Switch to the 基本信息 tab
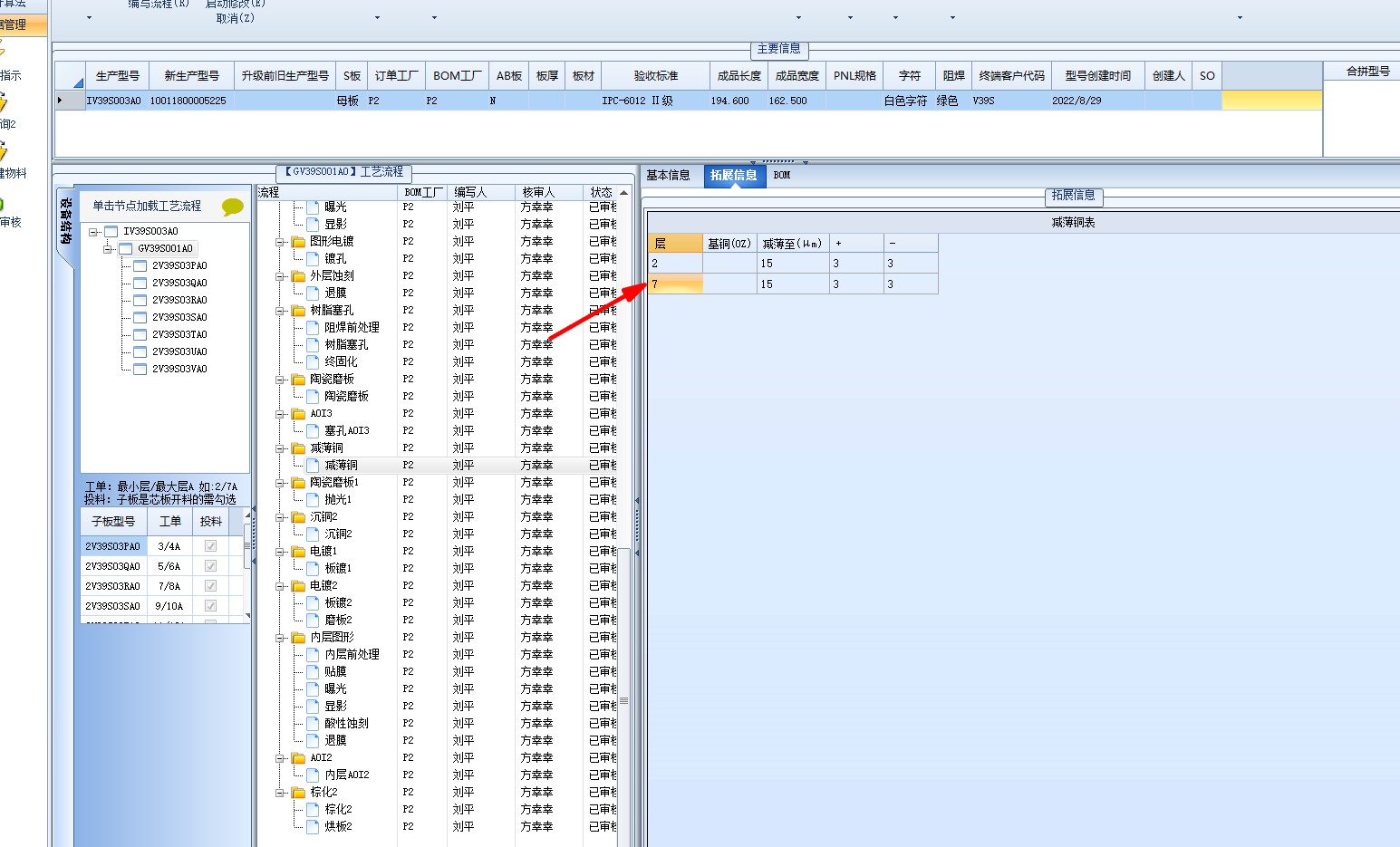 668,176
